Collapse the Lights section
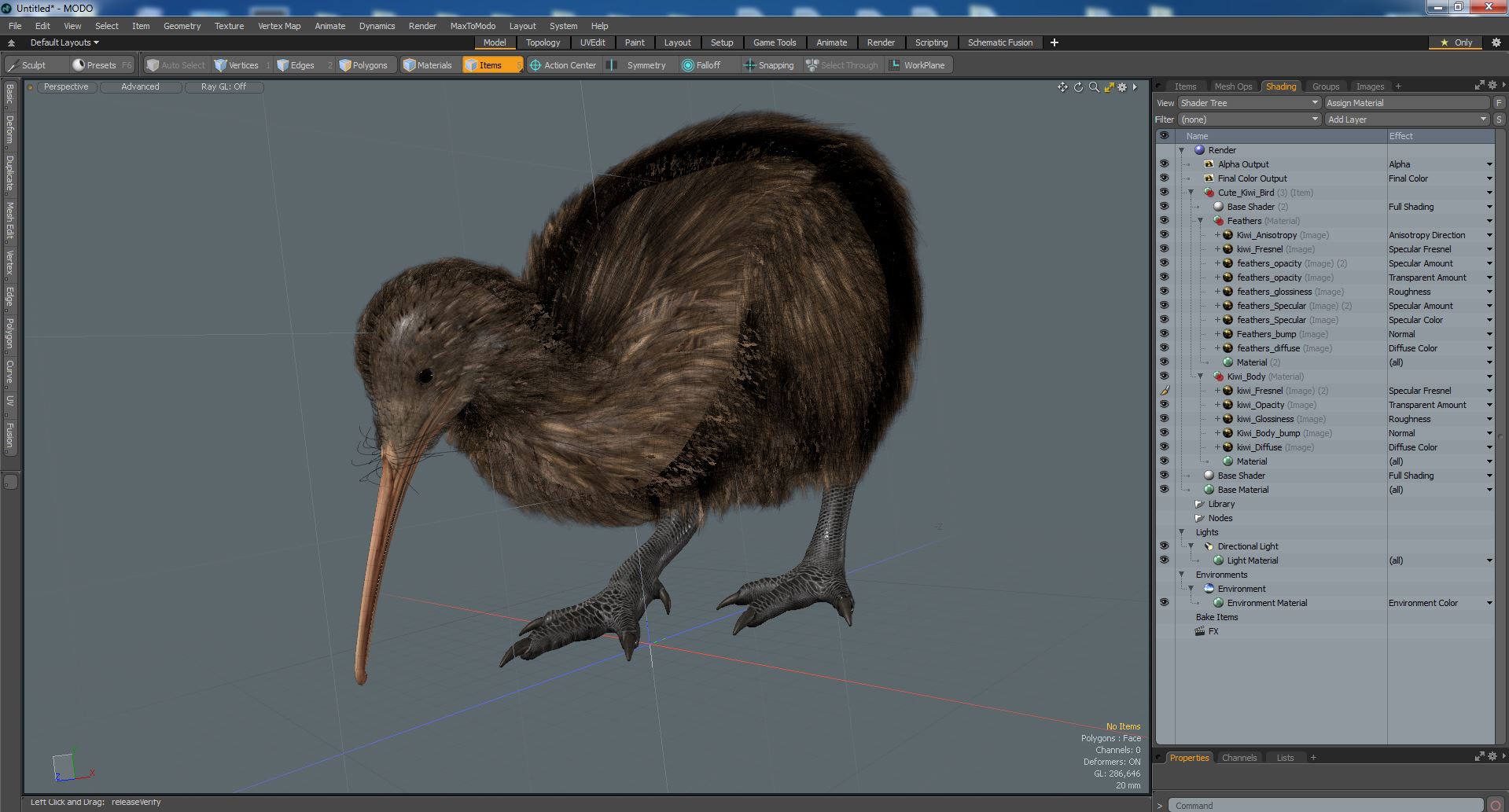Screen dimensions: 1509x812 1181,532
